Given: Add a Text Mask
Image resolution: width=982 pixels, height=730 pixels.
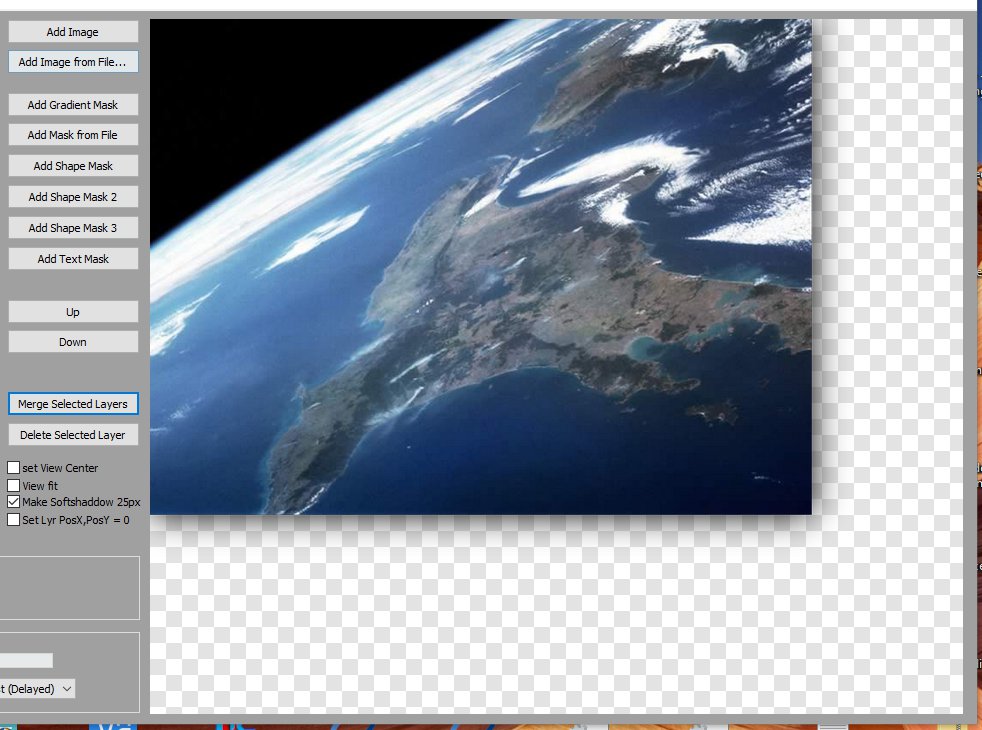Looking at the screenshot, I should 73,259.
